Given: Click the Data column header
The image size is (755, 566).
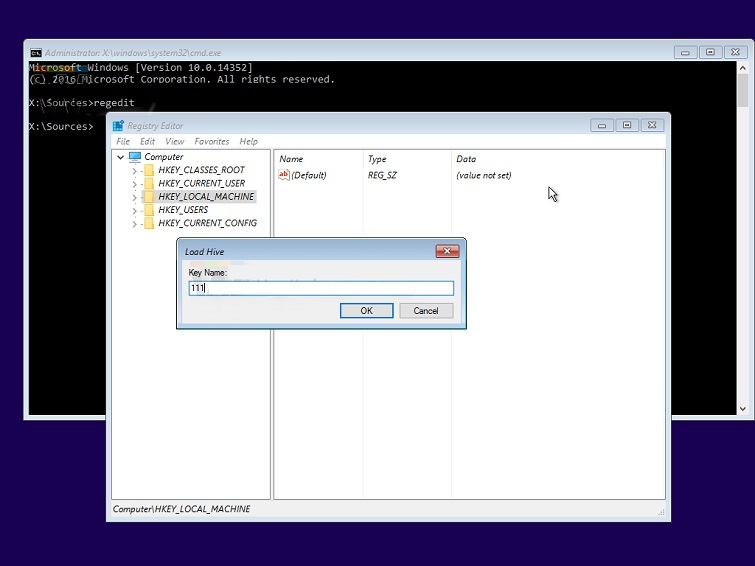Looking at the screenshot, I should tap(466, 159).
